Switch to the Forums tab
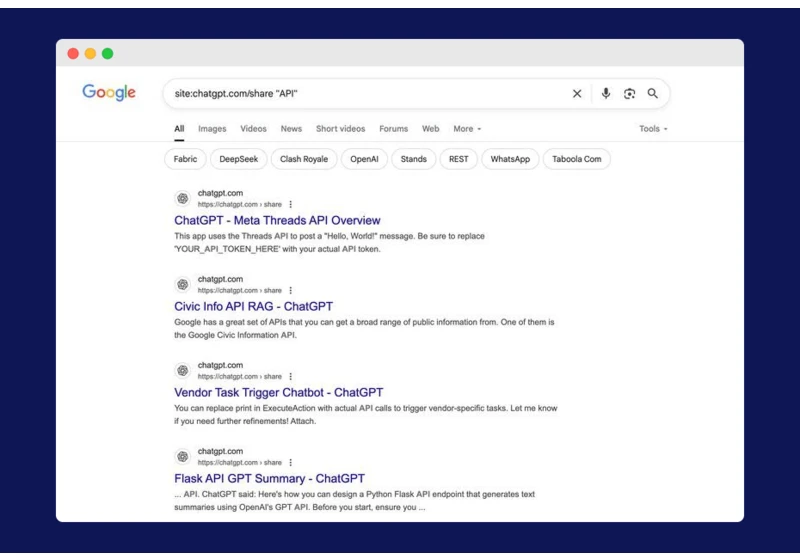 393,129
